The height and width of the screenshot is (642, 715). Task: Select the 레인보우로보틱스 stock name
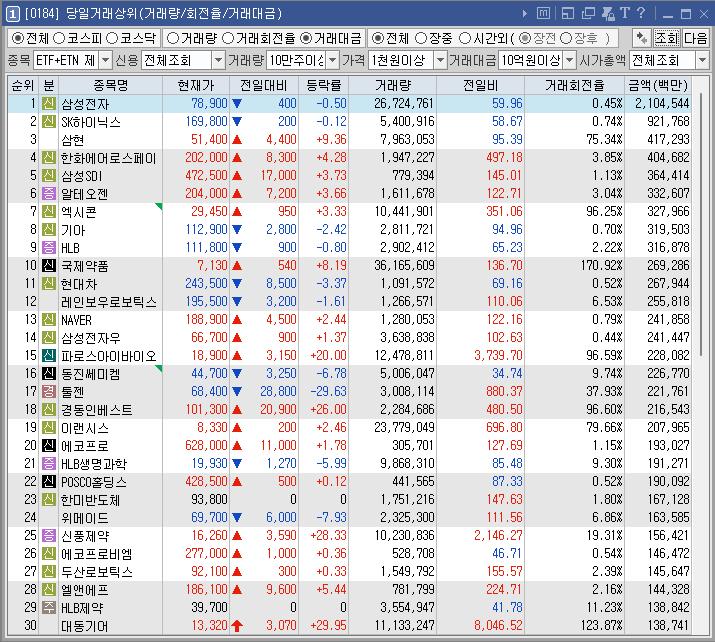tap(109, 302)
